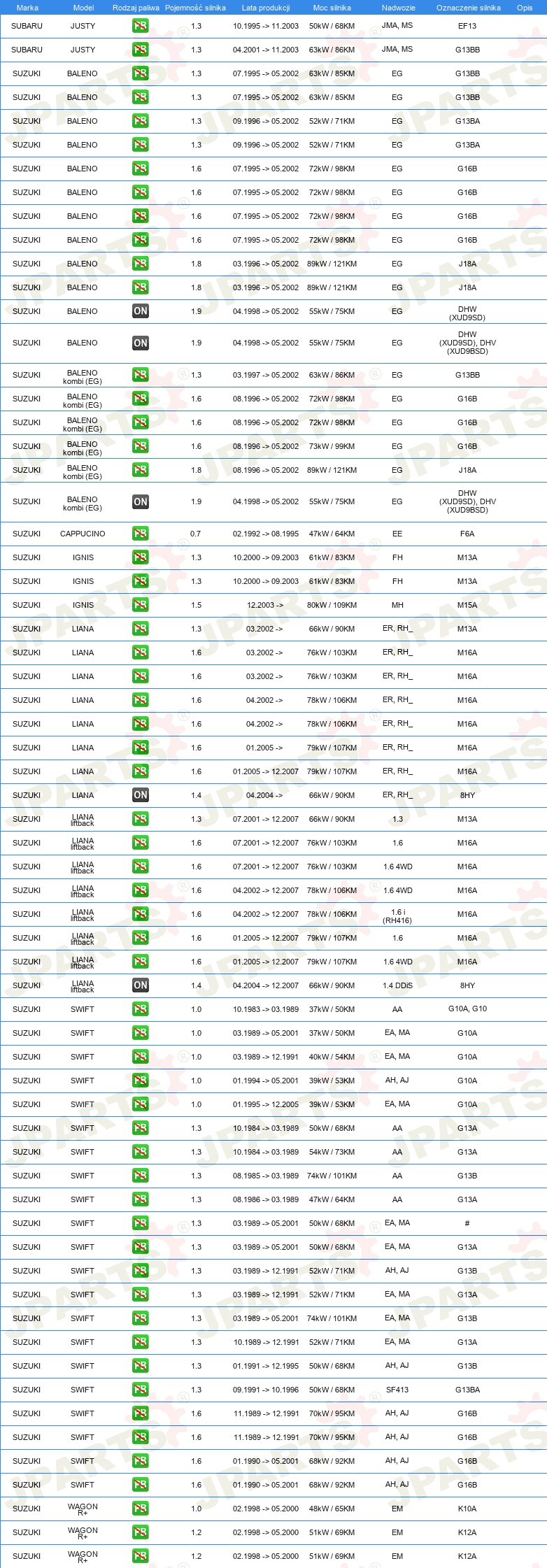The height and width of the screenshot is (1568, 547).
Task: Click the petrol icon in the Ignis 1.5 M15A row
Action: coord(141,605)
